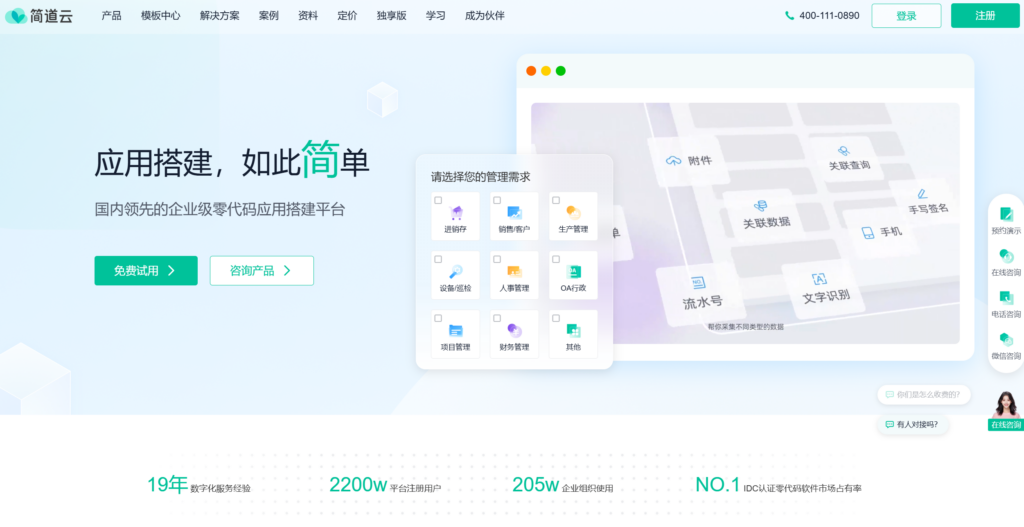1024x527 pixels.
Task: Check the 其他 checkbox
Action: (x=556, y=318)
